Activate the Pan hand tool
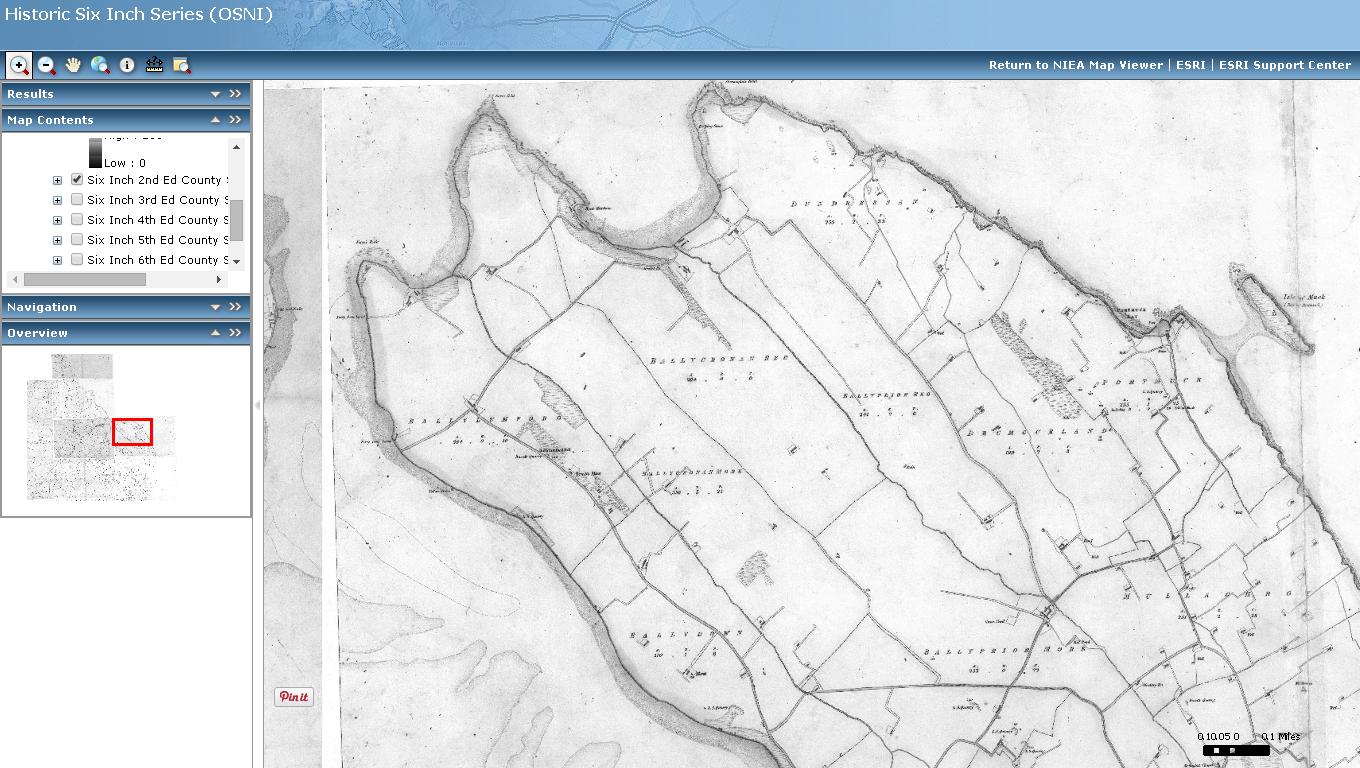Image resolution: width=1360 pixels, height=768 pixels. coord(72,64)
